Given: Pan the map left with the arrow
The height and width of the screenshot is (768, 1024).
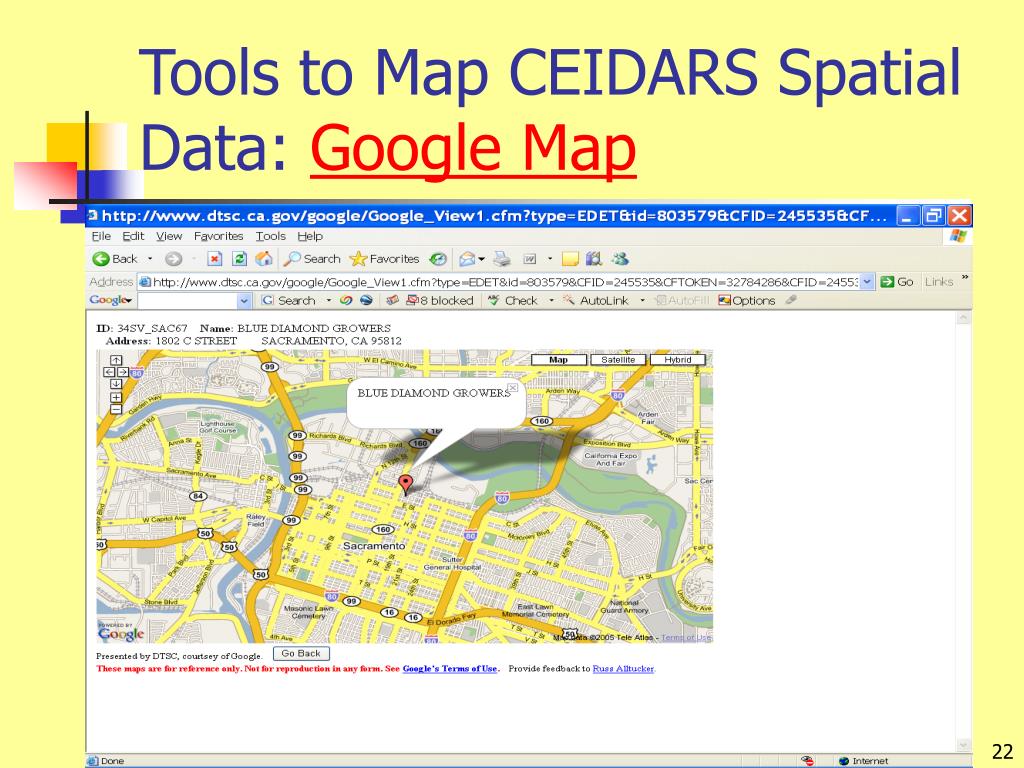Looking at the screenshot, I should 109,372.
